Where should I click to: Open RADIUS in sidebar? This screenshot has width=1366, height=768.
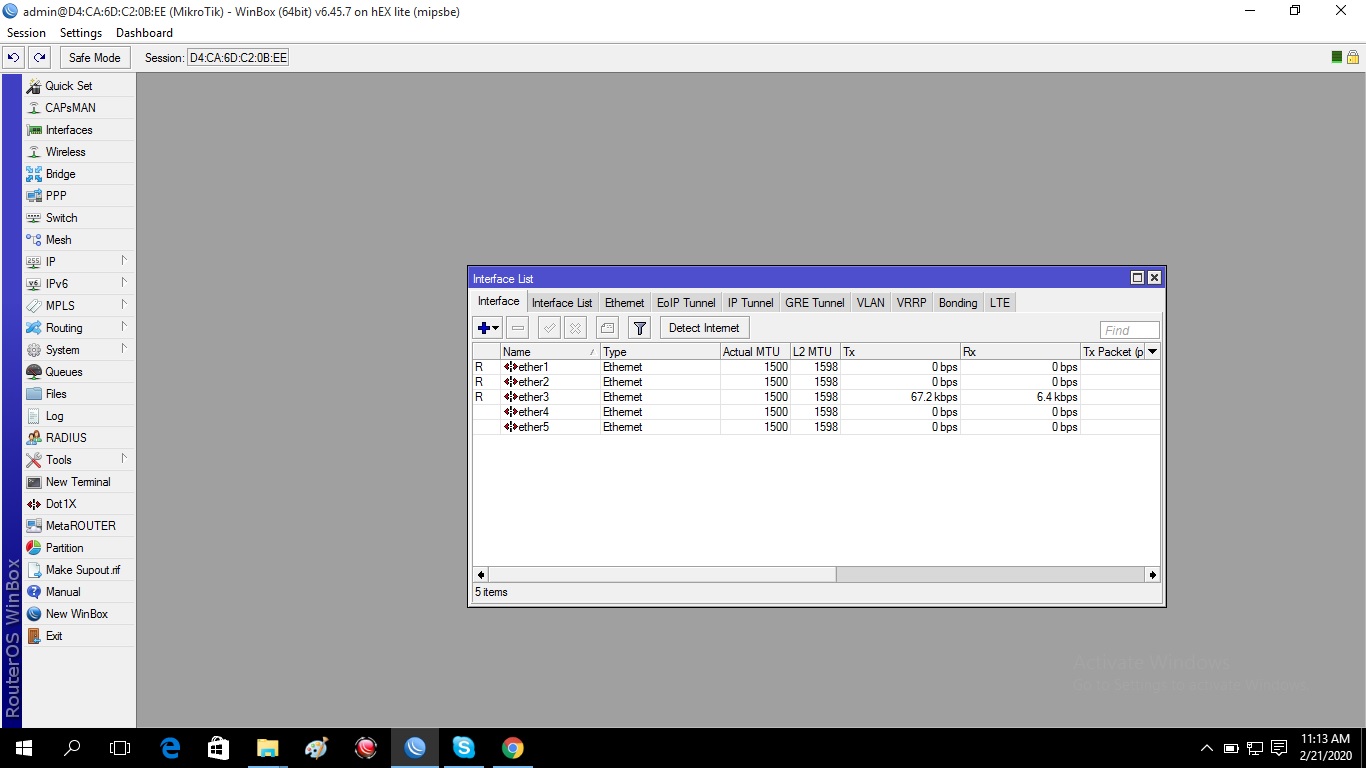click(x=78, y=438)
